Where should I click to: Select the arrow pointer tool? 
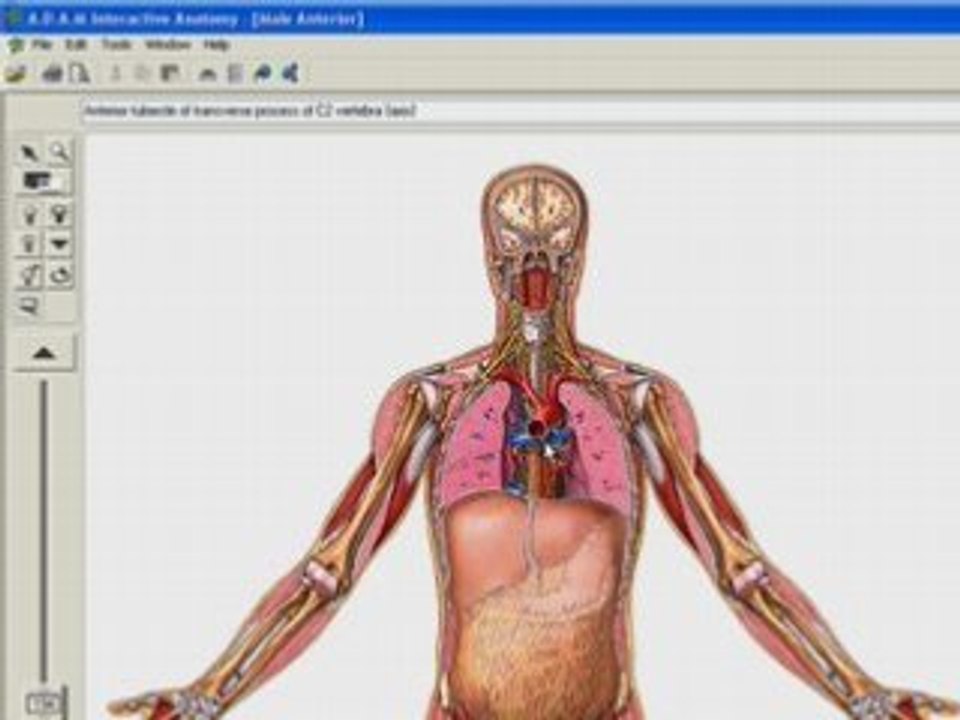[29, 152]
